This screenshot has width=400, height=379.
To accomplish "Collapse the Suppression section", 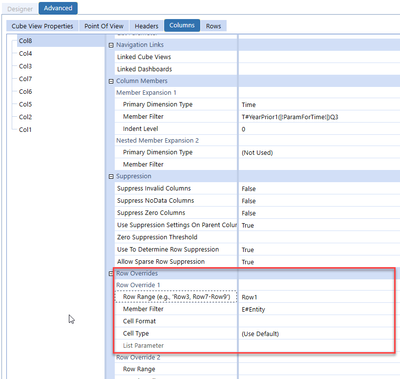I will [x=111, y=177].
